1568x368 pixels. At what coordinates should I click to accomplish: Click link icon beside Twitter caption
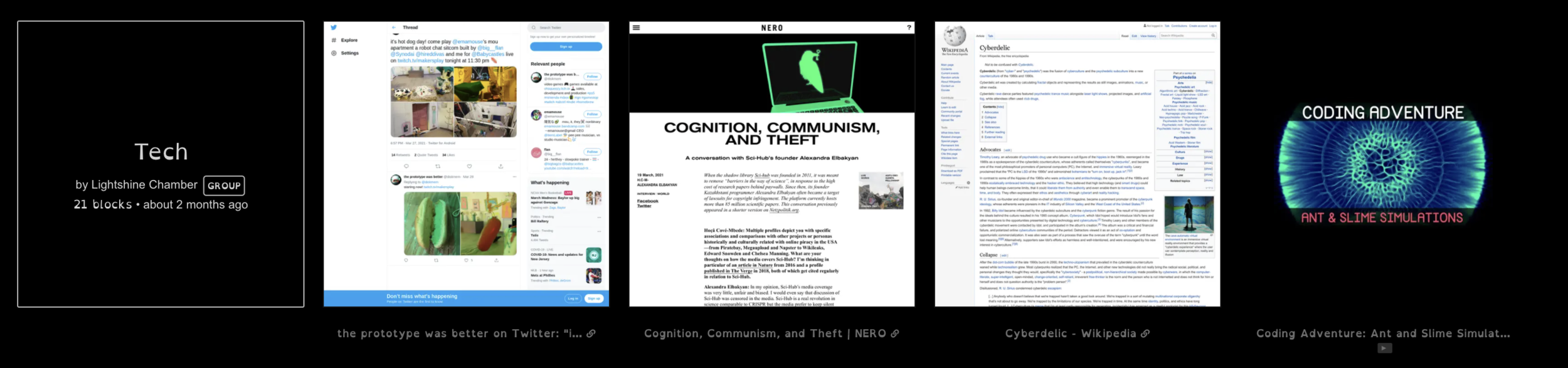point(591,334)
